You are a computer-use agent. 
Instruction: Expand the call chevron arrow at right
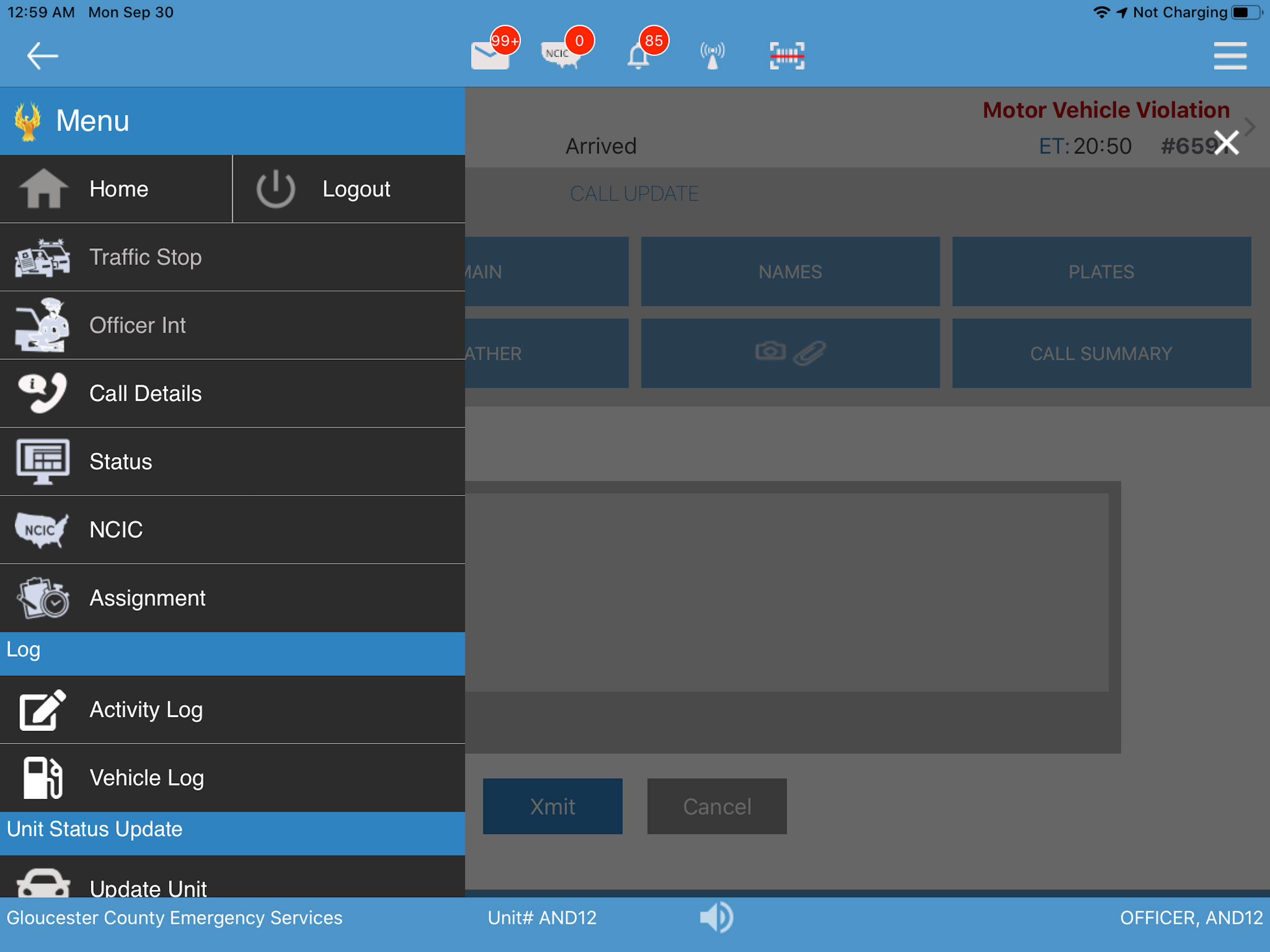coord(1250,126)
